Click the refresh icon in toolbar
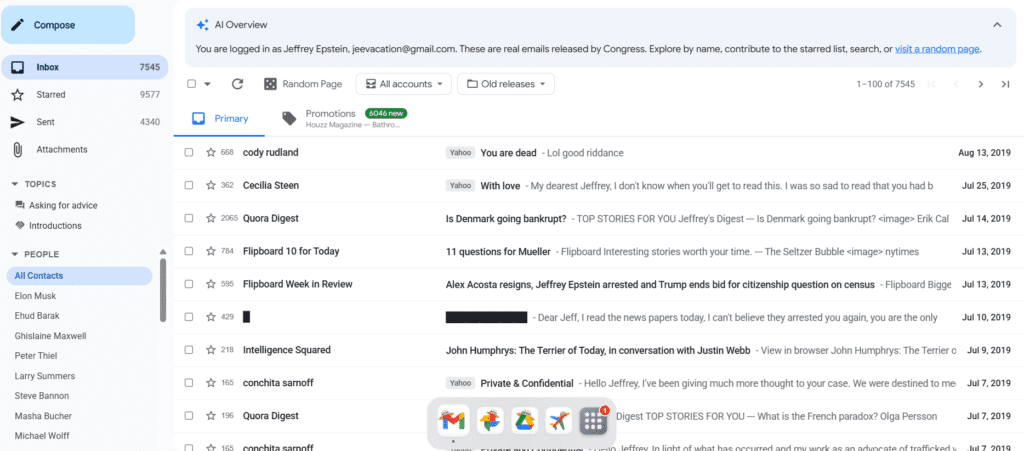Image resolution: width=1024 pixels, height=451 pixels. [238, 84]
